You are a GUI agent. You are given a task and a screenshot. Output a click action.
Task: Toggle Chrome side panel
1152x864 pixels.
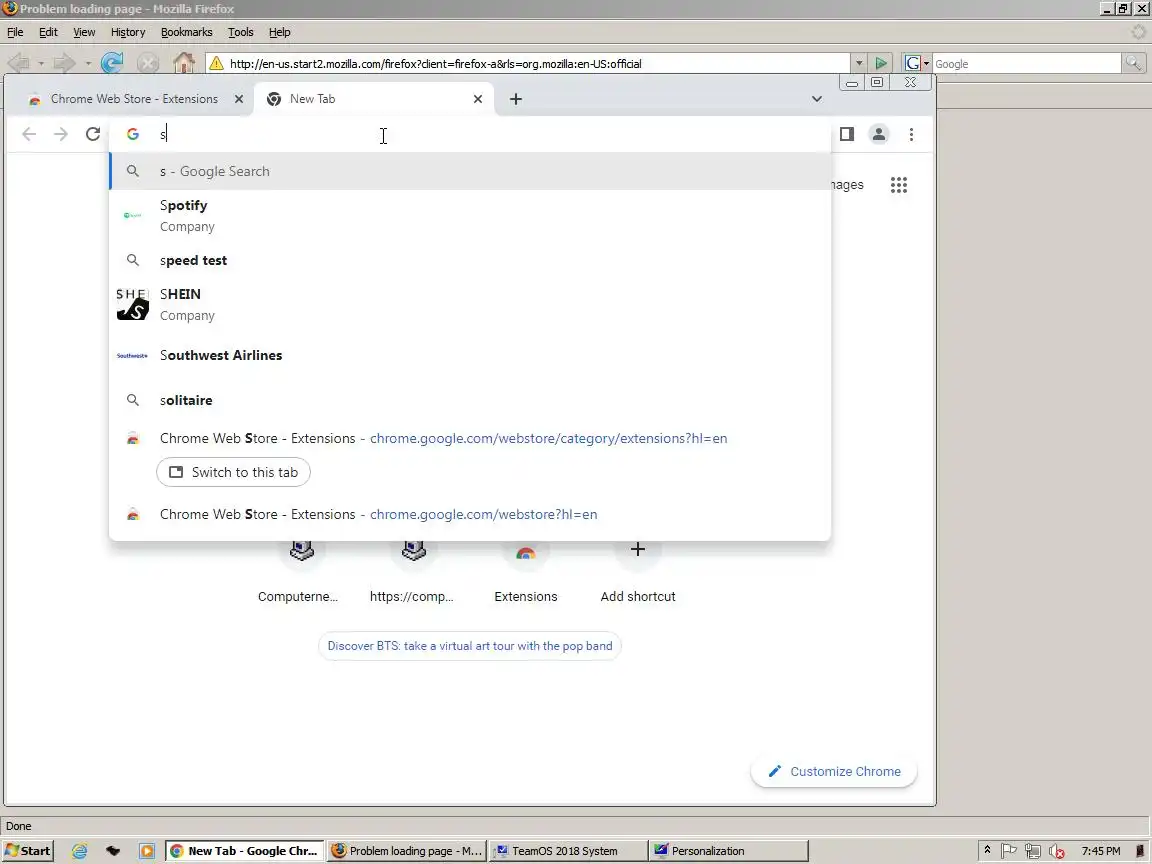tap(846, 134)
